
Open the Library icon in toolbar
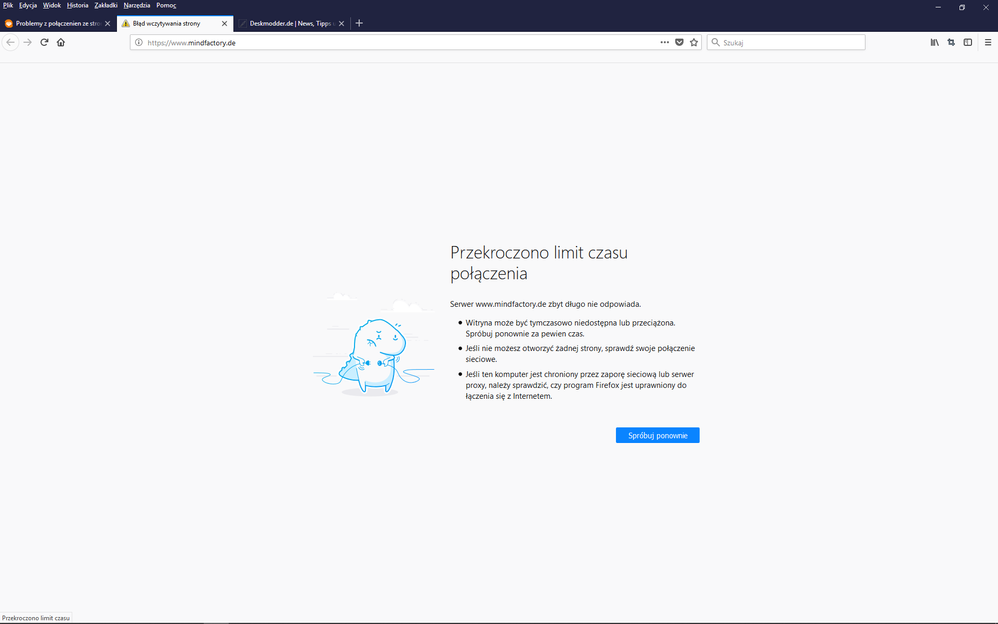935,43
